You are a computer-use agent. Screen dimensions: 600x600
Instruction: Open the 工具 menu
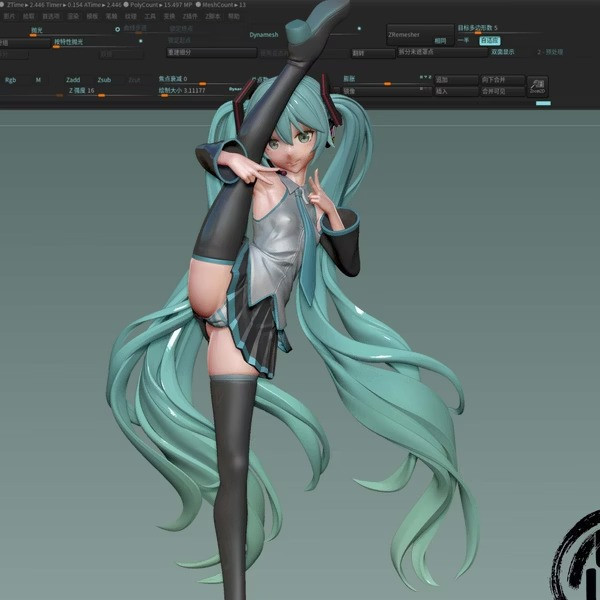pyautogui.click(x=150, y=16)
